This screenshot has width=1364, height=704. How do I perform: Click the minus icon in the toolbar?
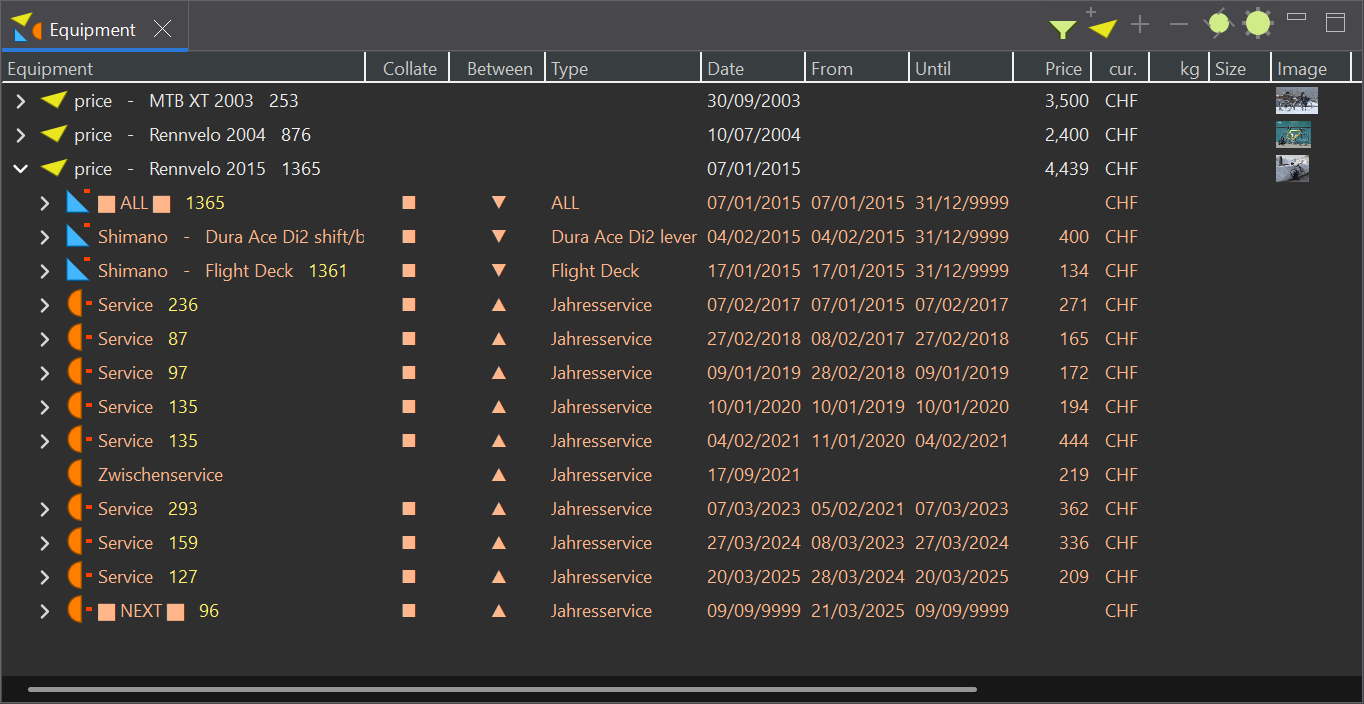(1179, 24)
